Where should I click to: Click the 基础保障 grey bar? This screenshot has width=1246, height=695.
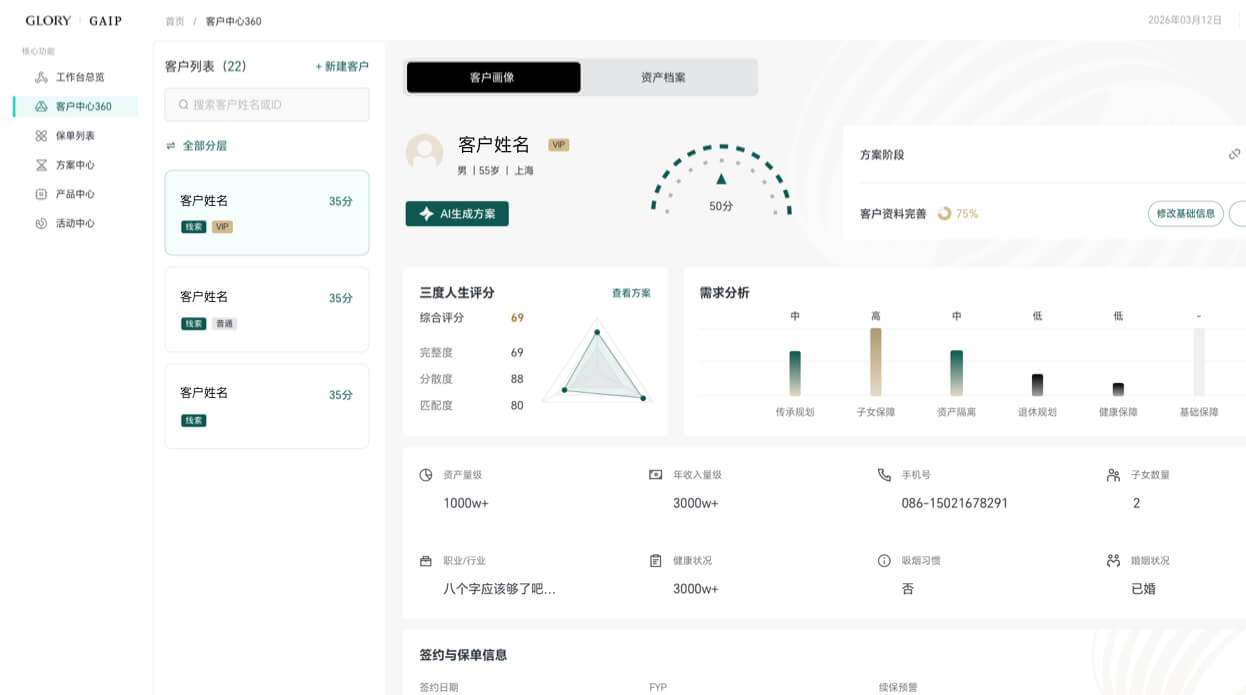[x=1199, y=362]
